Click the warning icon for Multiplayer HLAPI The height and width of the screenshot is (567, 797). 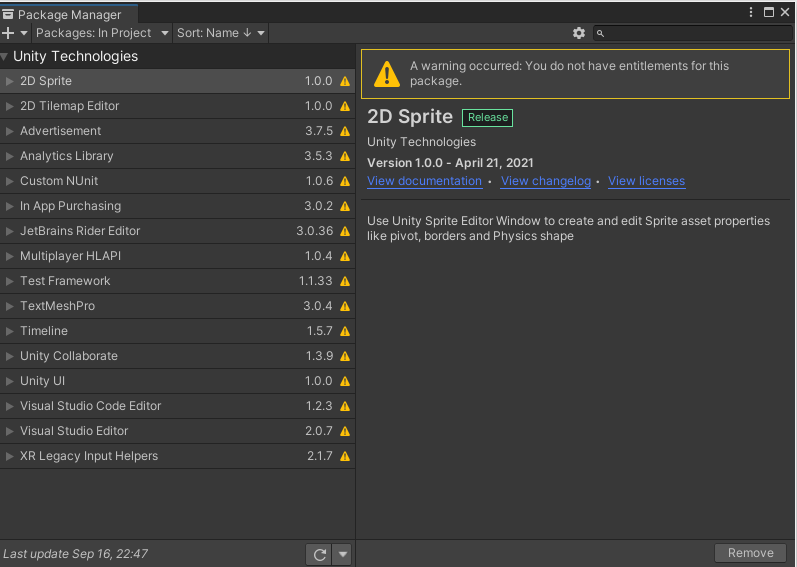345,256
